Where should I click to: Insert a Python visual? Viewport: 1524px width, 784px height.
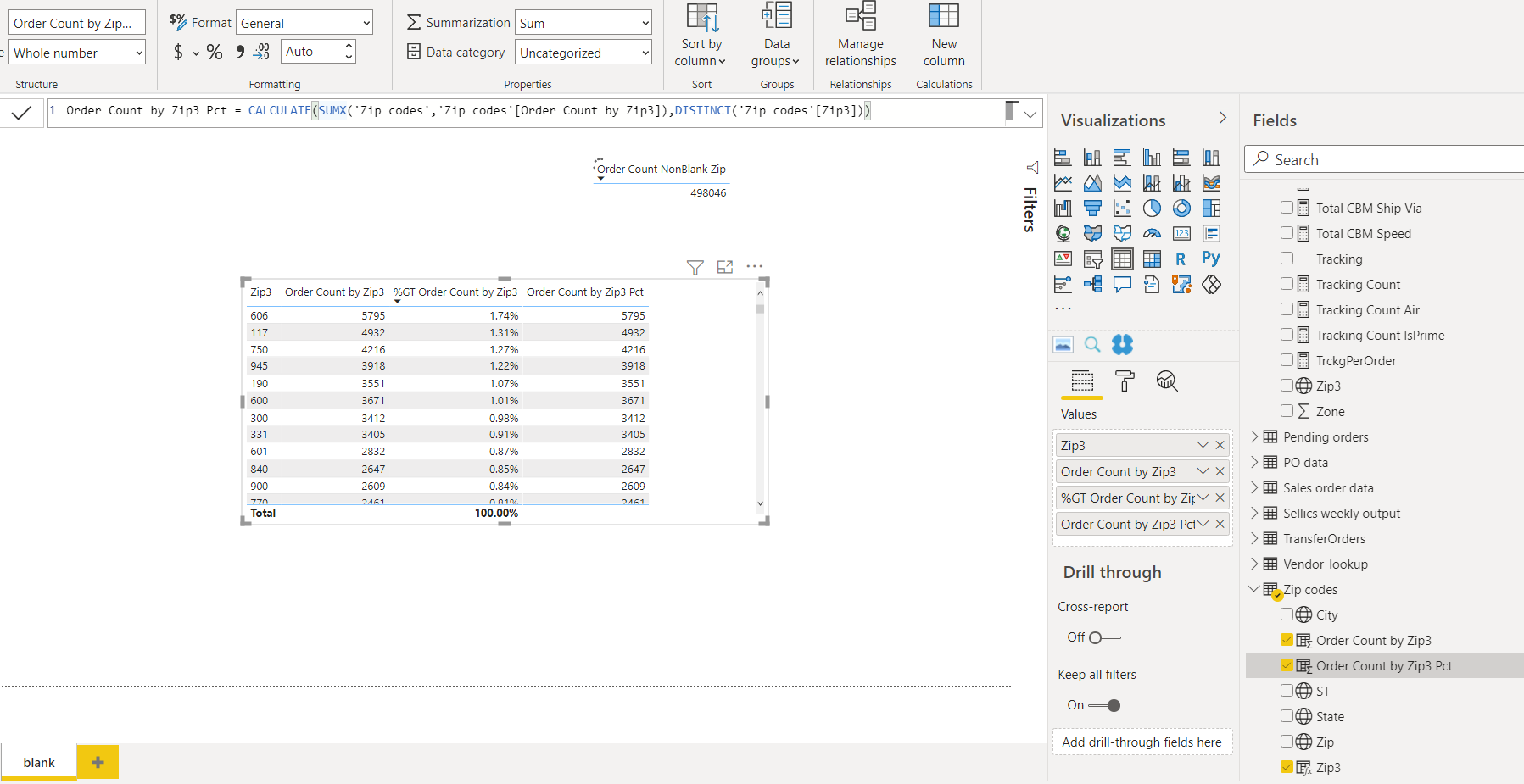point(1211,258)
